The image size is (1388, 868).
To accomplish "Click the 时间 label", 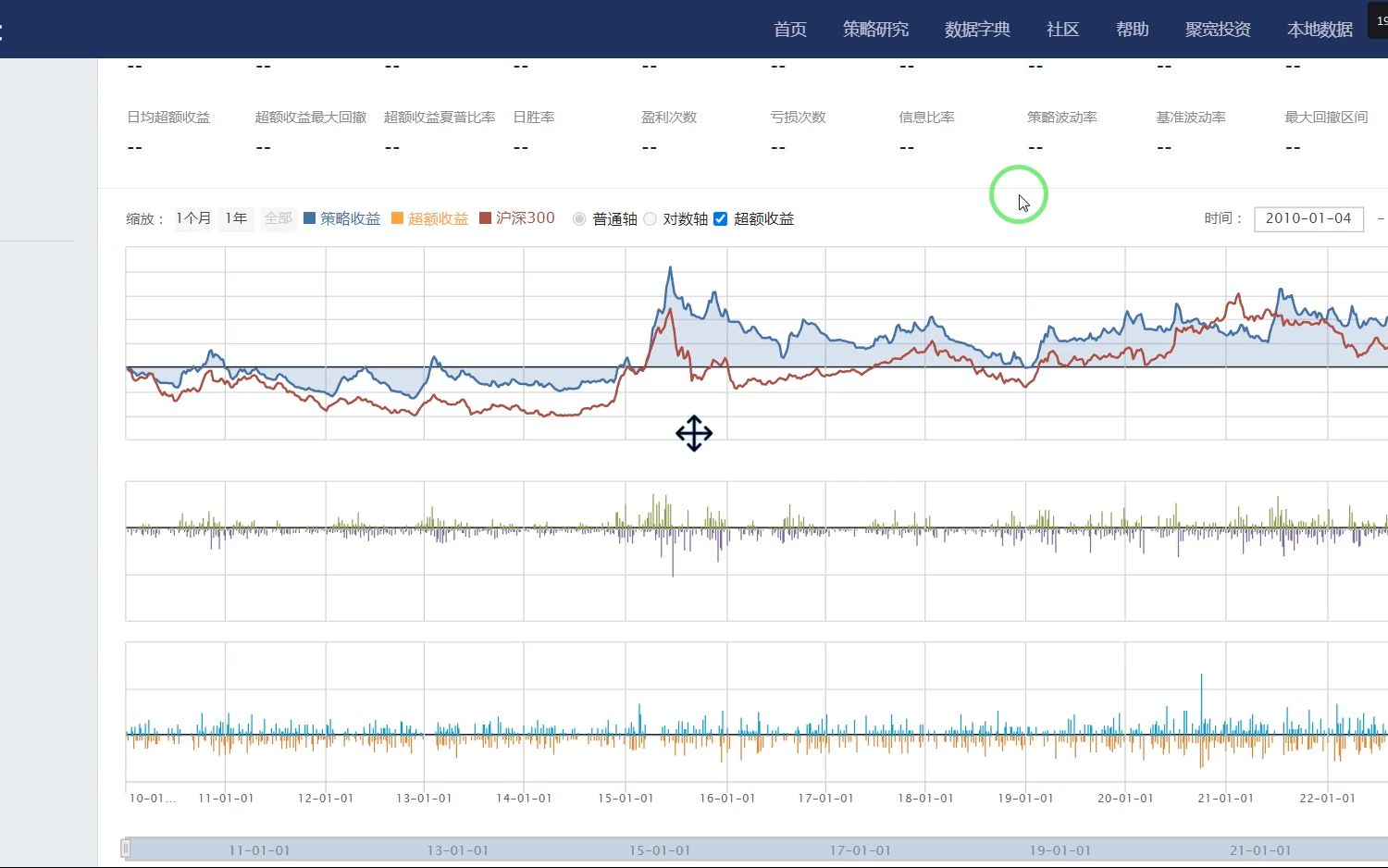I will [x=1223, y=218].
